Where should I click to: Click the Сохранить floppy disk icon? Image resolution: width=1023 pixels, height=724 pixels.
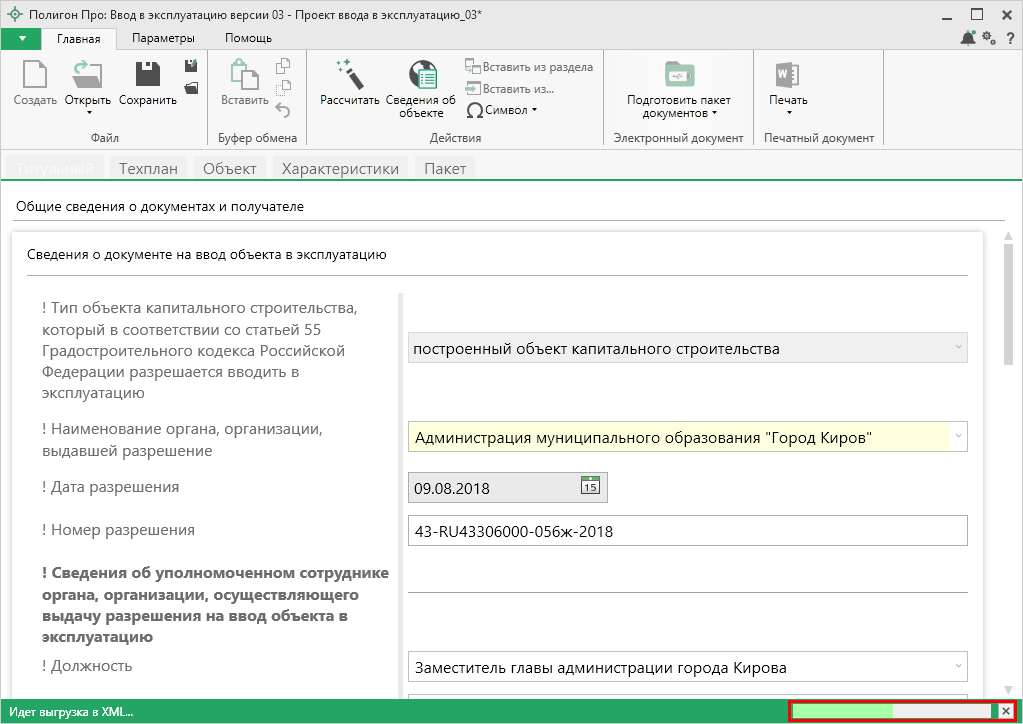pyautogui.click(x=147, y=75)
